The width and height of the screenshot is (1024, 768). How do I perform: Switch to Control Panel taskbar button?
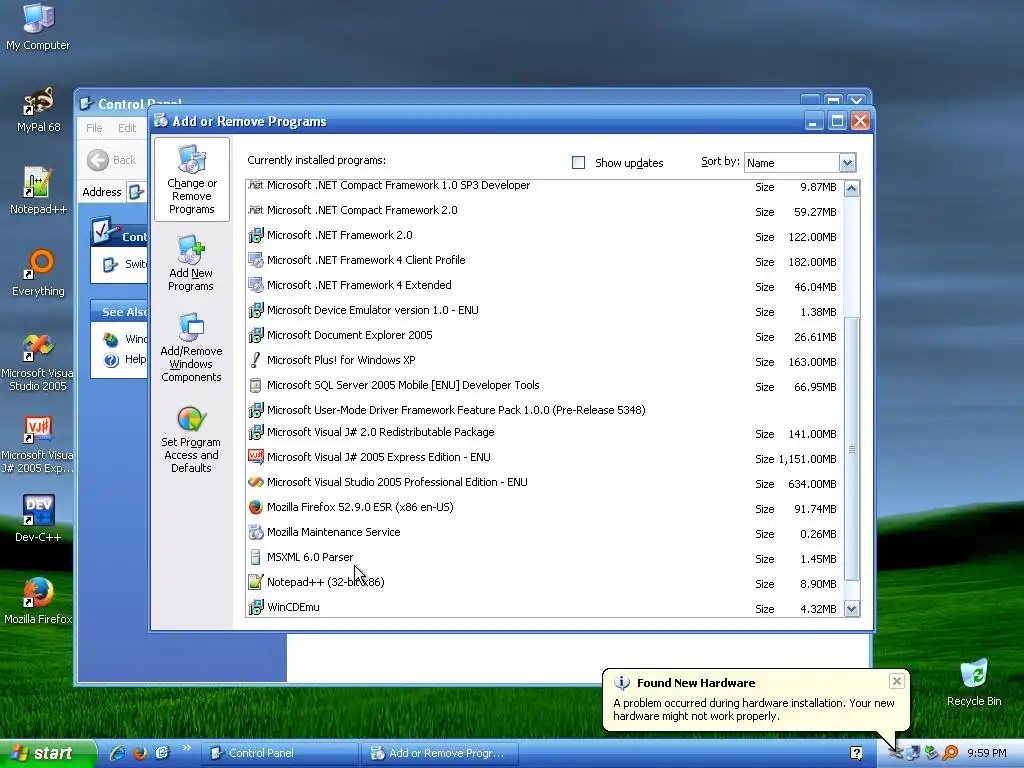point(280,753)
